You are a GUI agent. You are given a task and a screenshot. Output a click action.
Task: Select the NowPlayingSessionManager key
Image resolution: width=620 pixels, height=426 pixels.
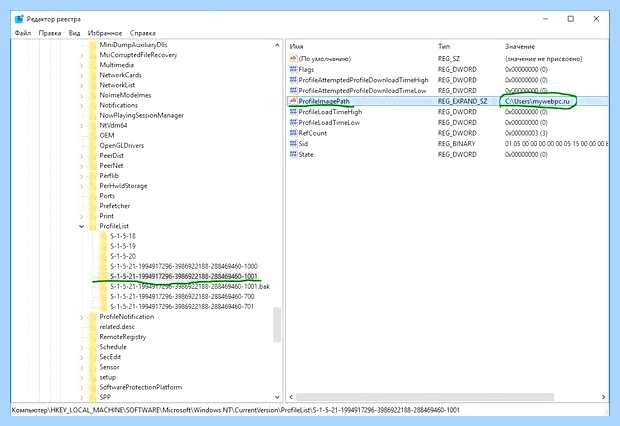(141, 115)
